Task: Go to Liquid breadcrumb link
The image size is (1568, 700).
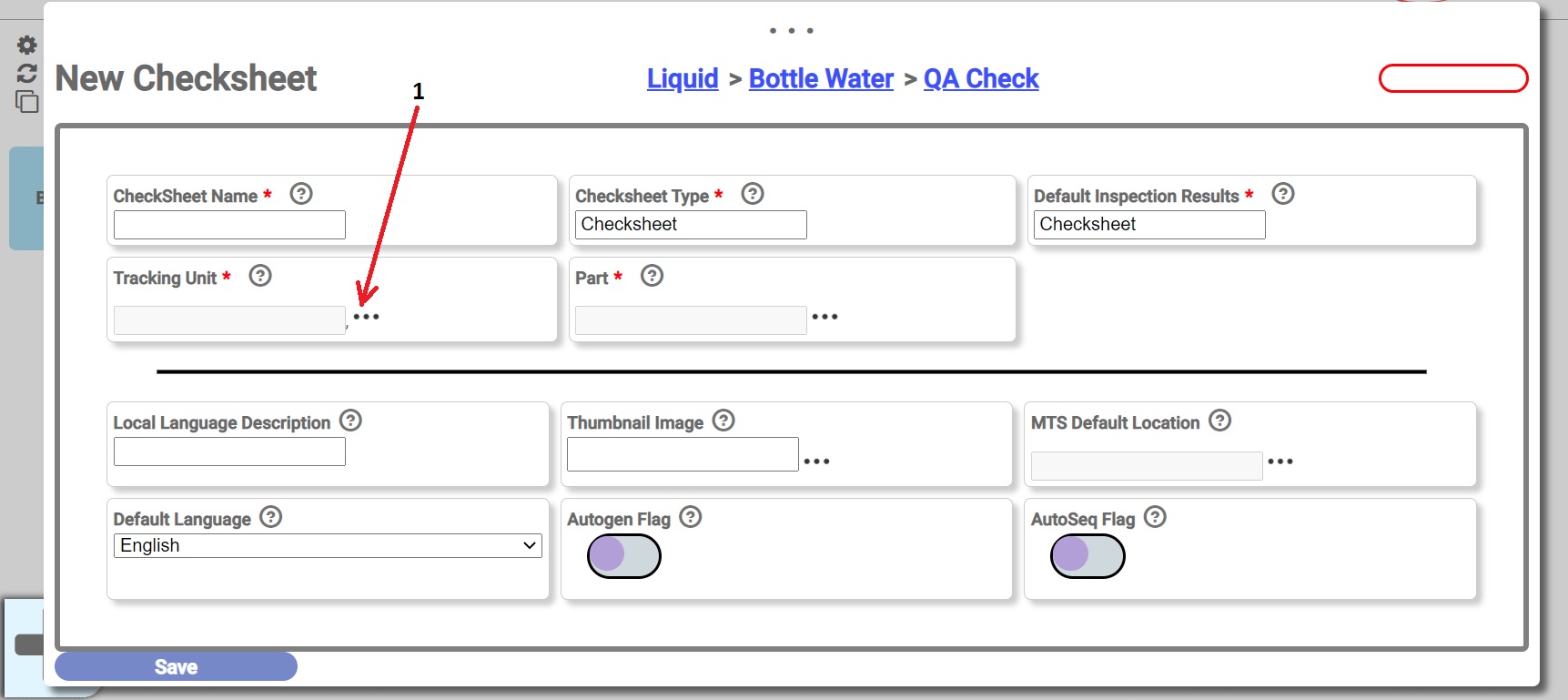Action: [683, 79]
